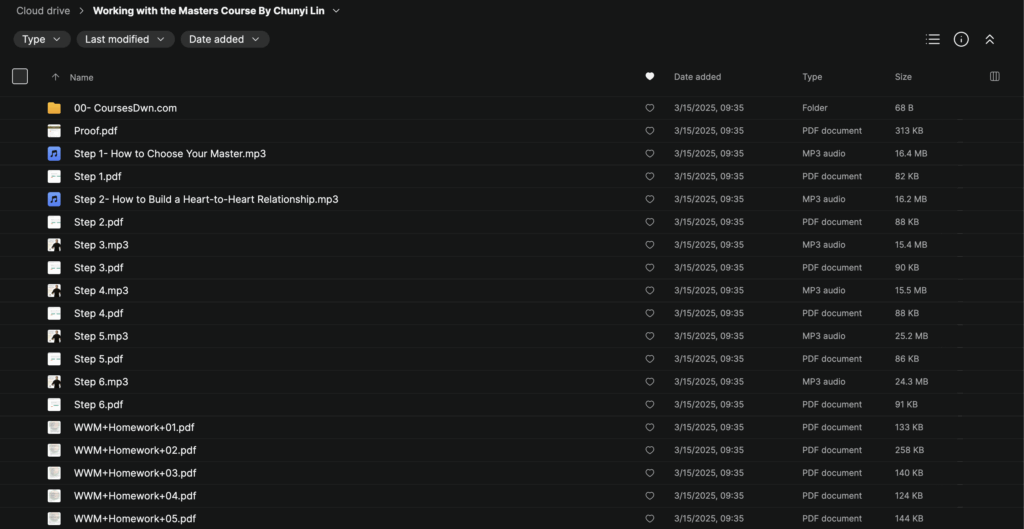1024x529 pixels.
Task: Expand the Last modified filter dropdown
Action: coord(125,39)
